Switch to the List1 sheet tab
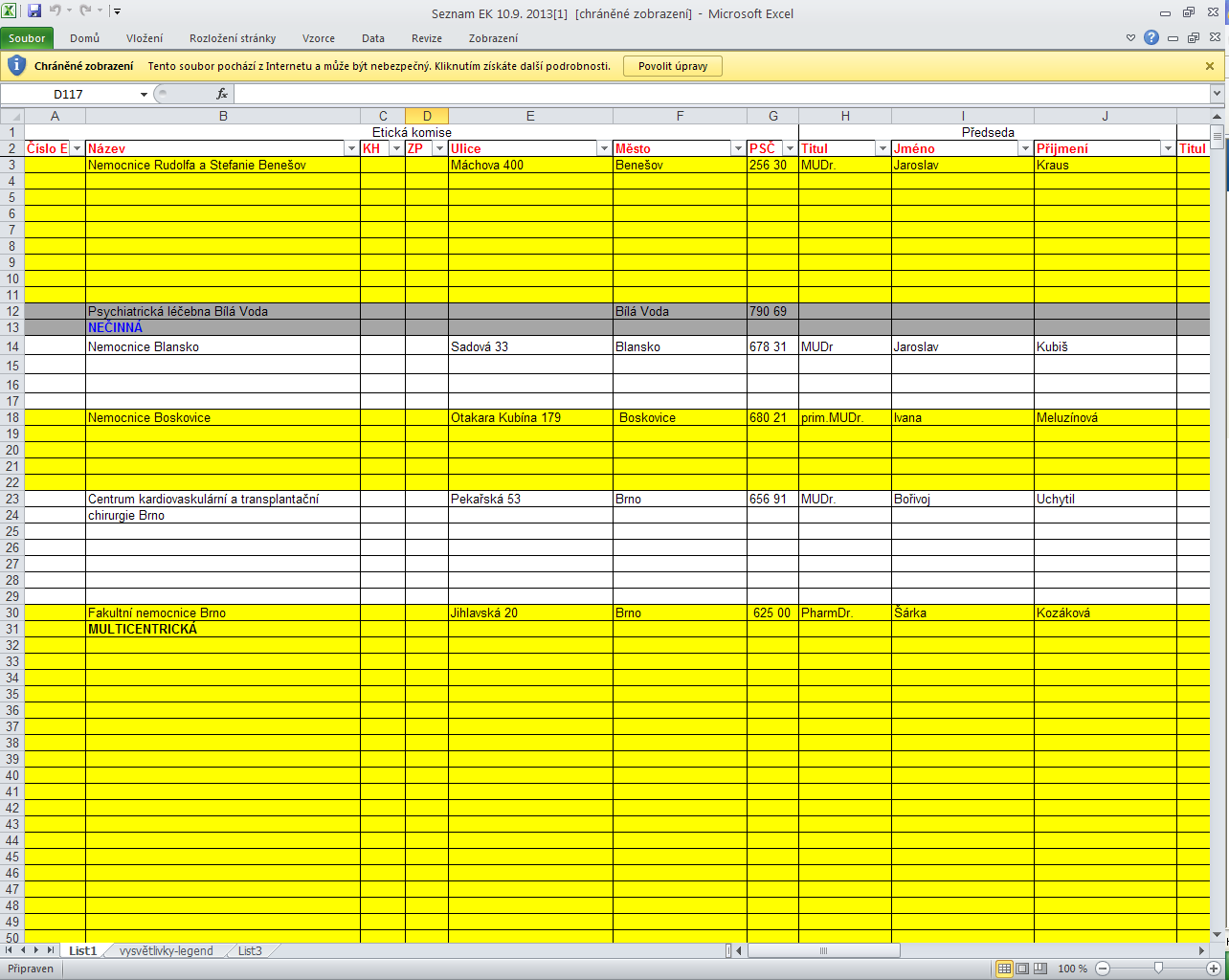 [83, 950]
